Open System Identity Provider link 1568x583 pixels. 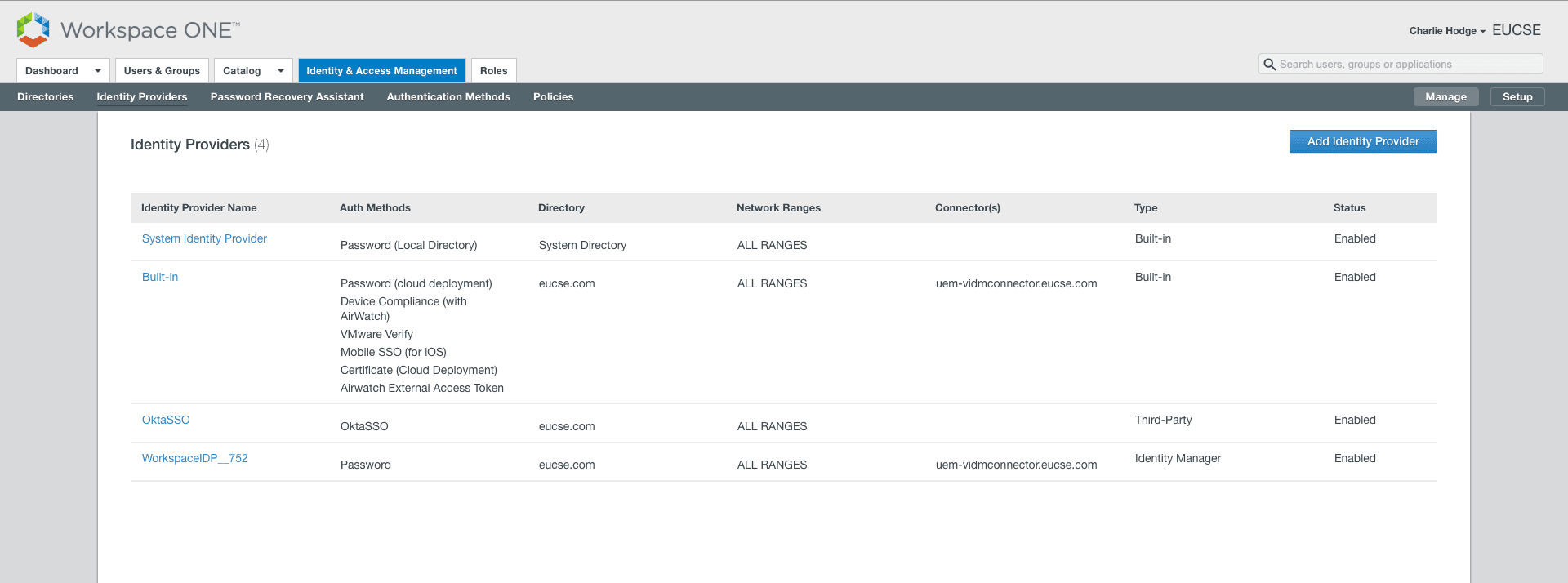[204, 239]
